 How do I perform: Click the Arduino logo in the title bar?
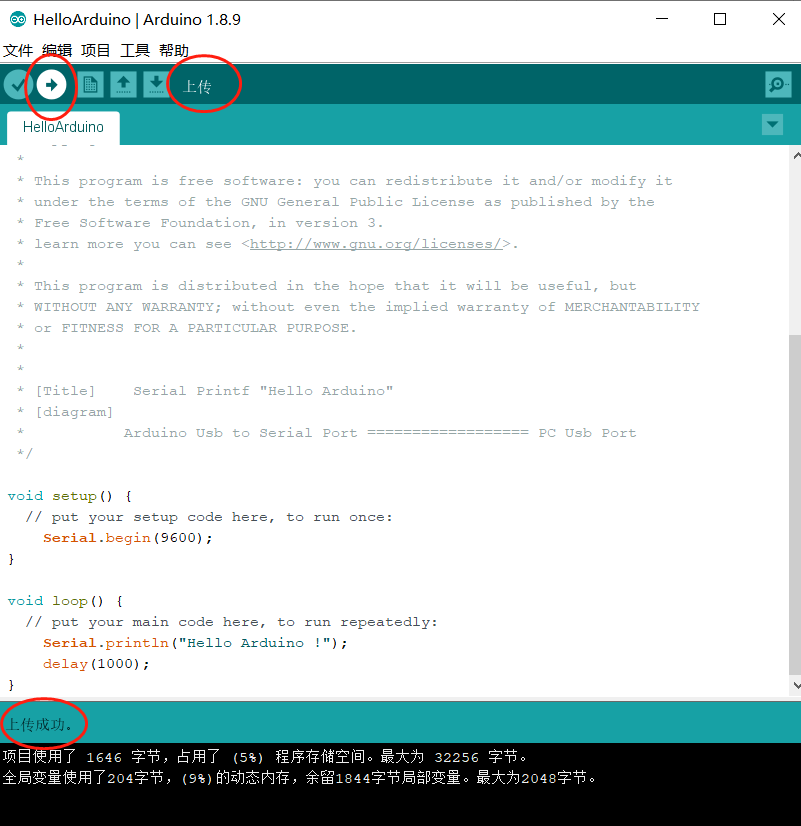point(17,19)
